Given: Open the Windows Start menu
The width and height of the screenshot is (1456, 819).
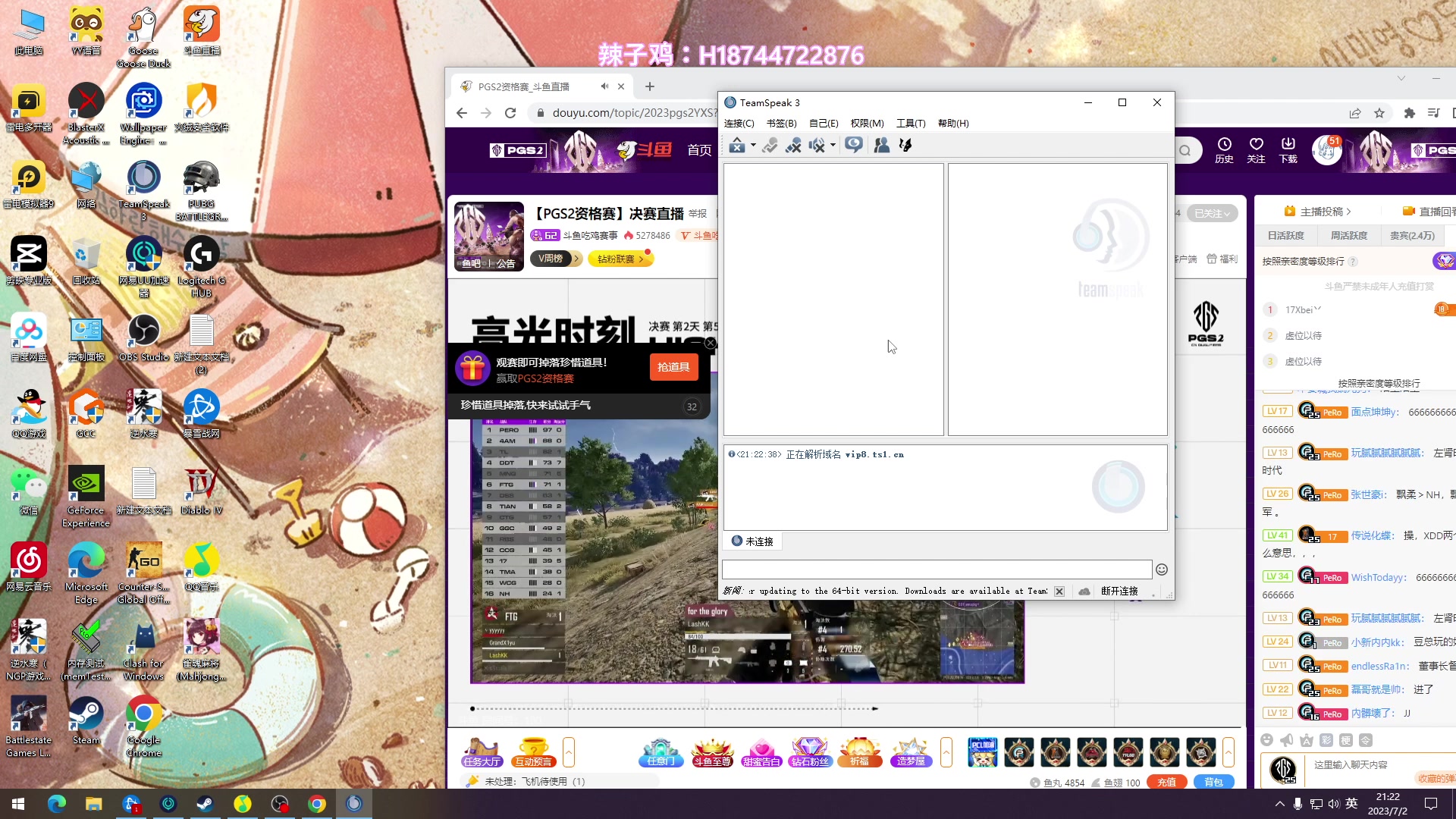Looking at the screenshot, I should click(x=18, y=804).
